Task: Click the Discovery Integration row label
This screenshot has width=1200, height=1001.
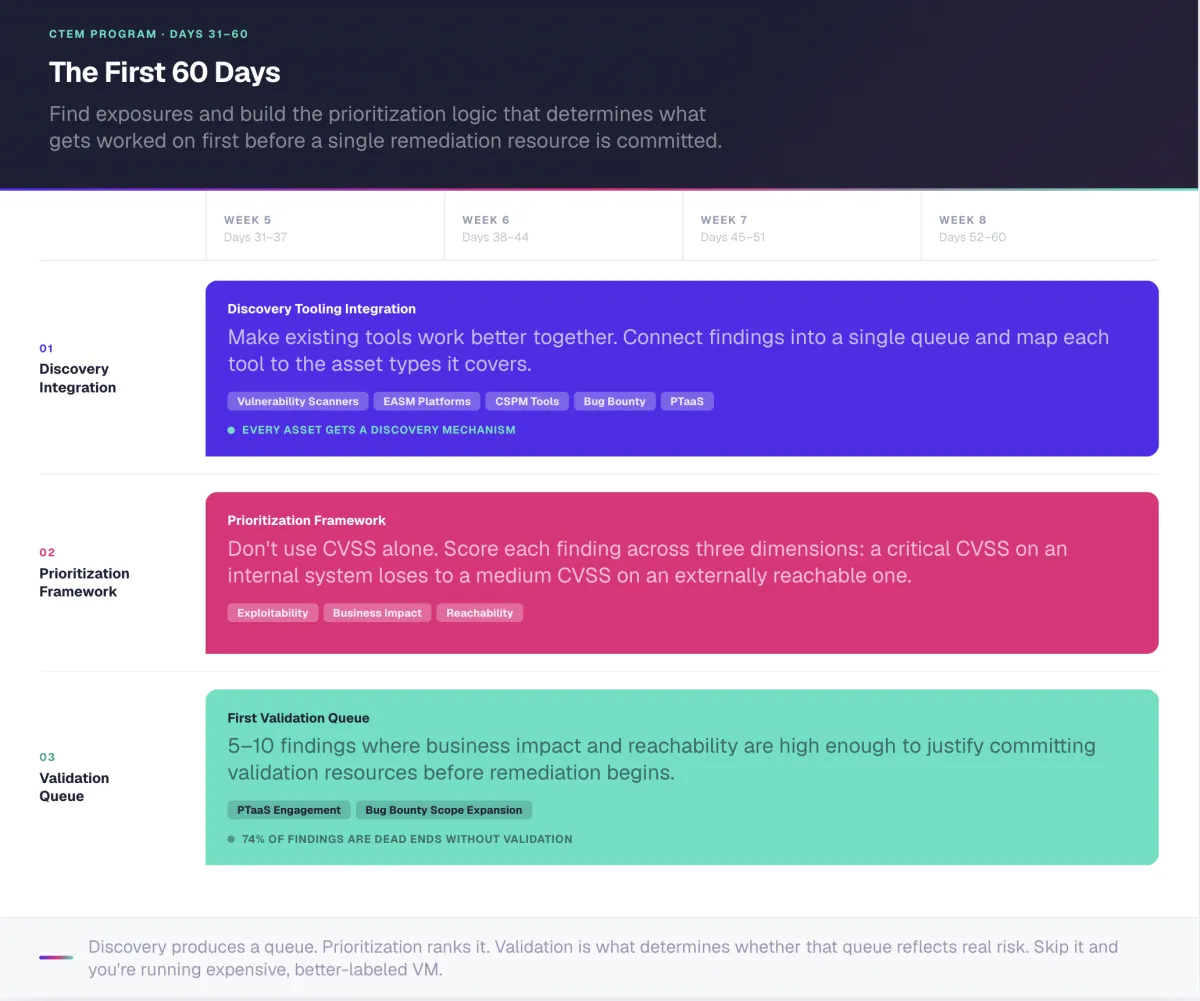Action: [x=78, y=378]
